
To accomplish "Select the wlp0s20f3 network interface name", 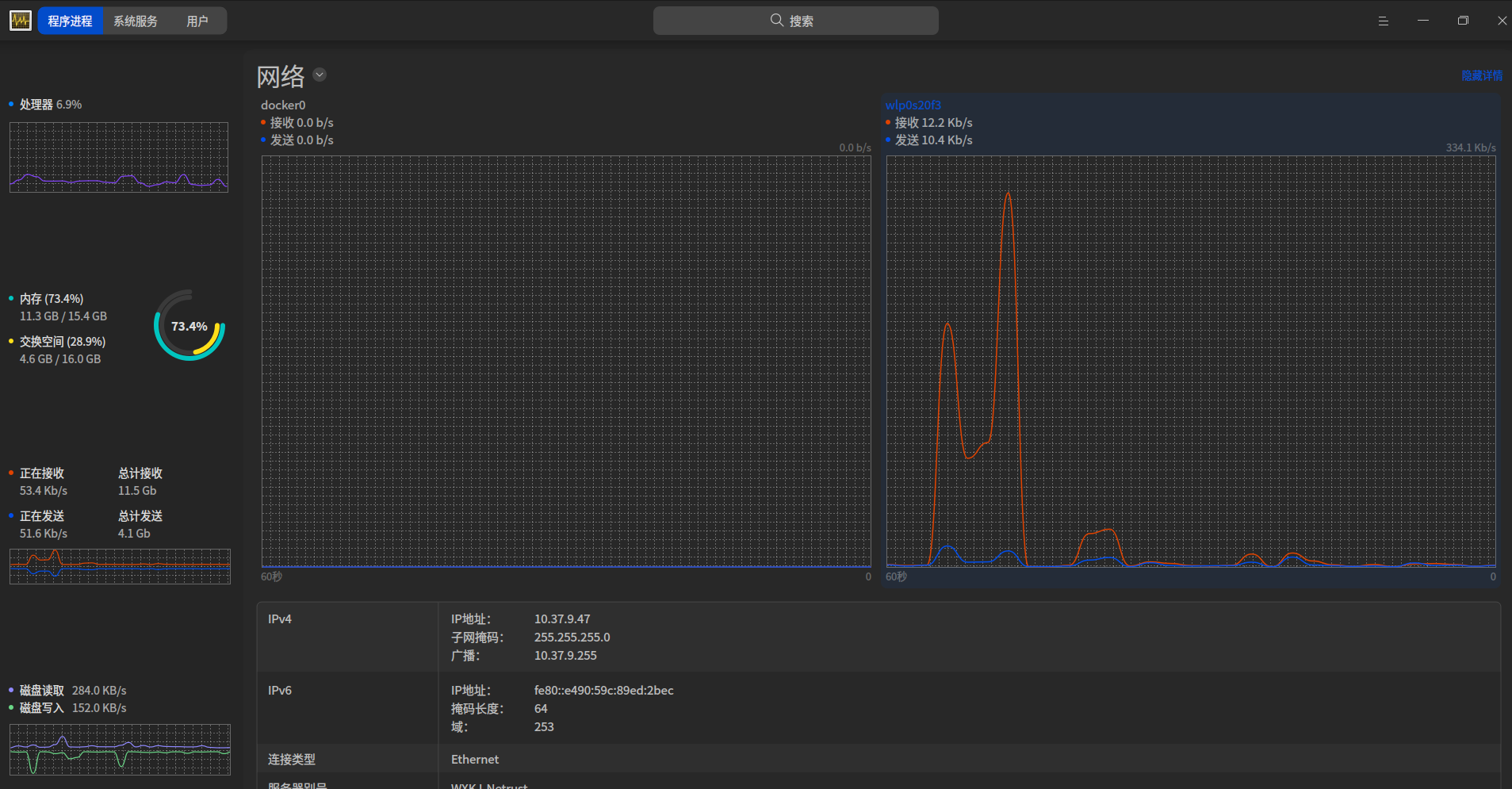I will coord(913,105).
